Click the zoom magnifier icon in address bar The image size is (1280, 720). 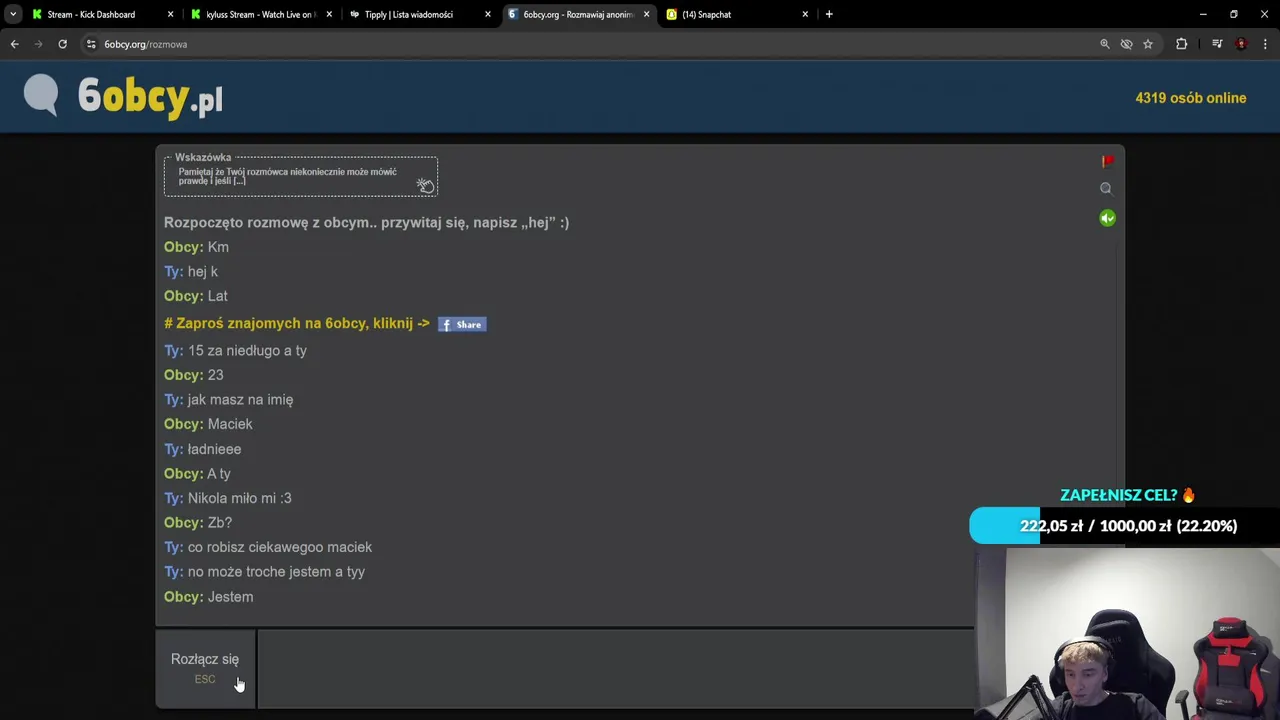(1105, 44)
